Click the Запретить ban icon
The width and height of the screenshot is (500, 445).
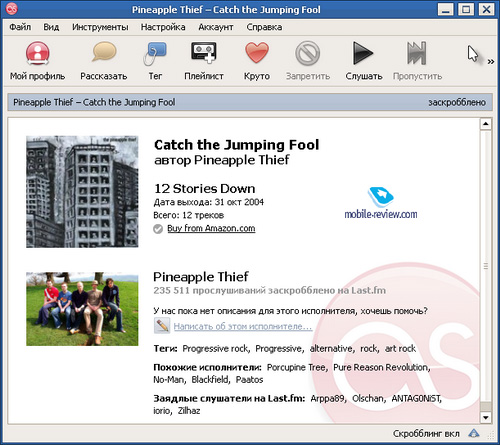click(x=308, y=53)
